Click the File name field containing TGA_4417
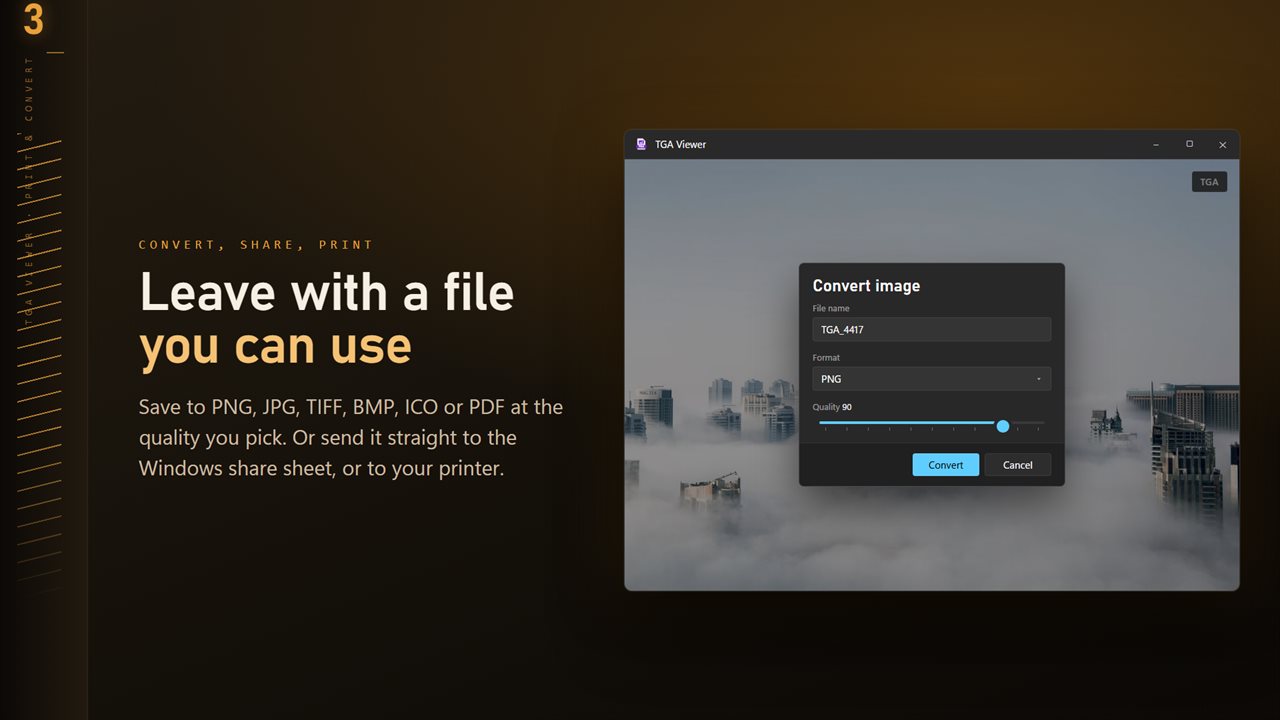 [x=931, y=329]
